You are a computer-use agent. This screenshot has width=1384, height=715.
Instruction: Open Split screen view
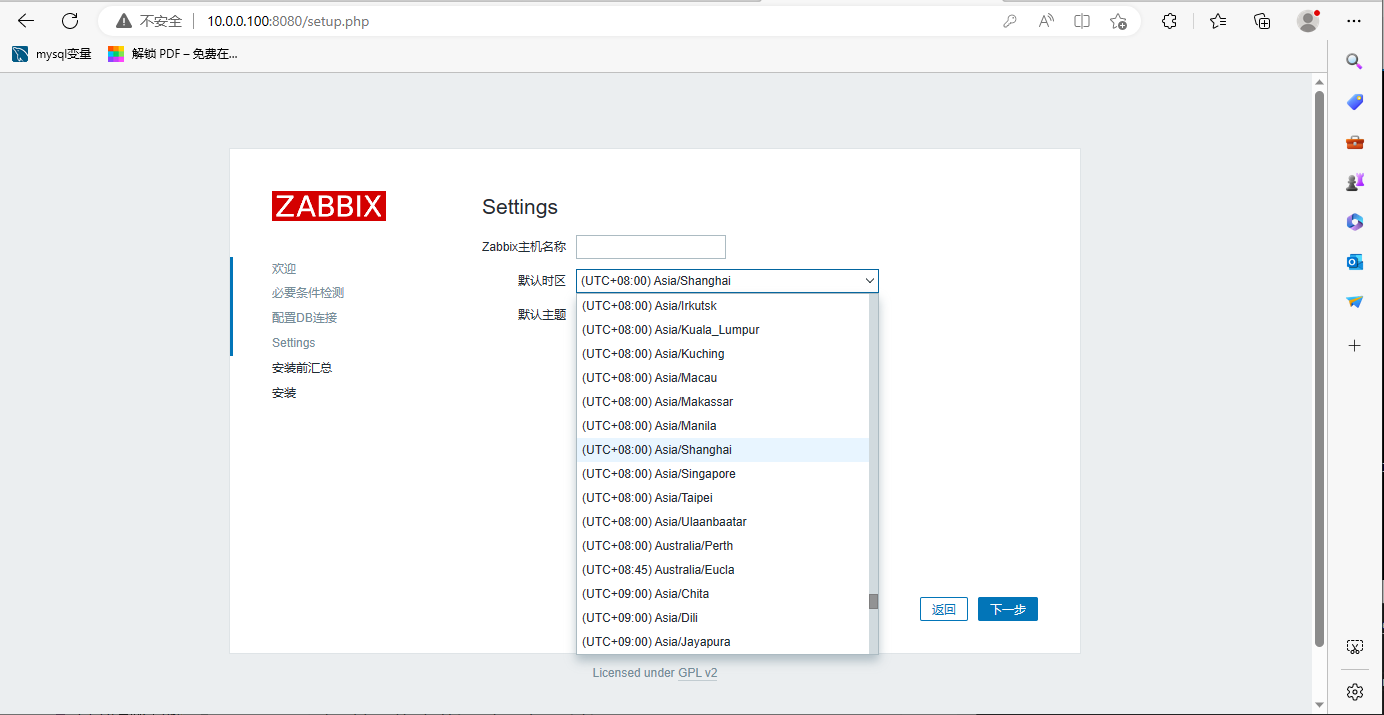[1081, 21]
